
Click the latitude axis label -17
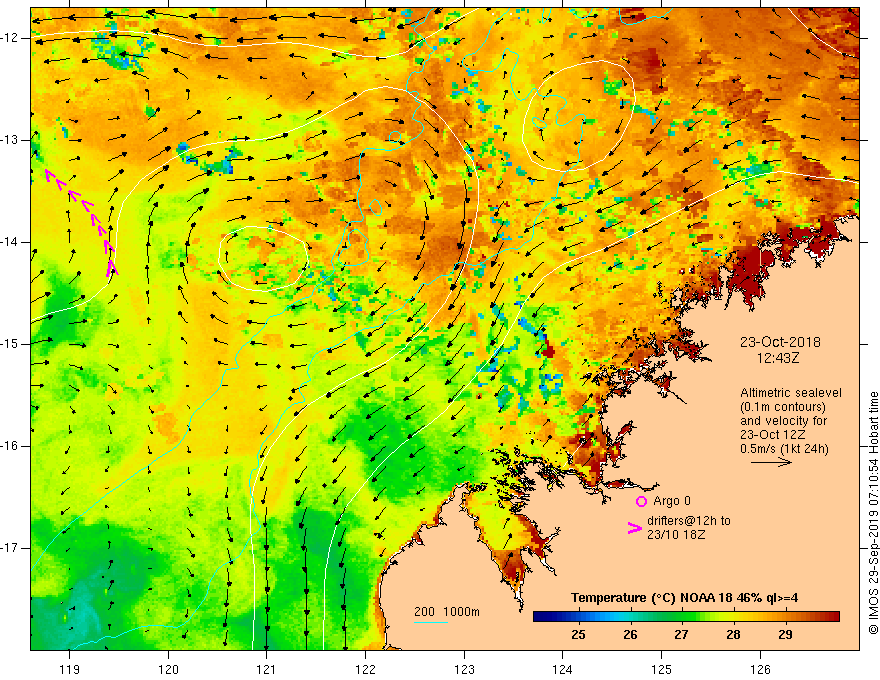coord(11,548)
